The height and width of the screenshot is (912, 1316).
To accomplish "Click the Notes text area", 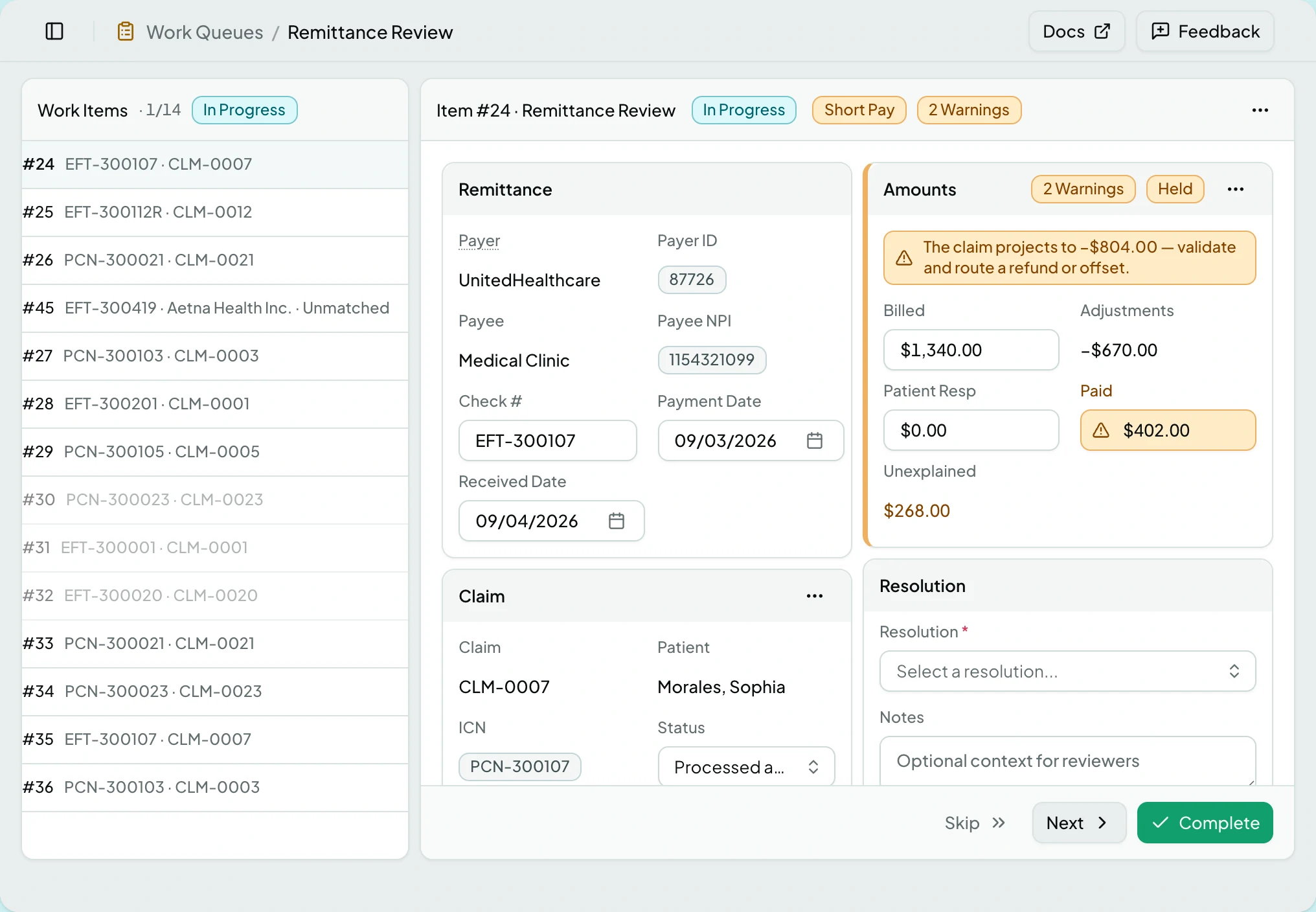I will (1068, 761).
